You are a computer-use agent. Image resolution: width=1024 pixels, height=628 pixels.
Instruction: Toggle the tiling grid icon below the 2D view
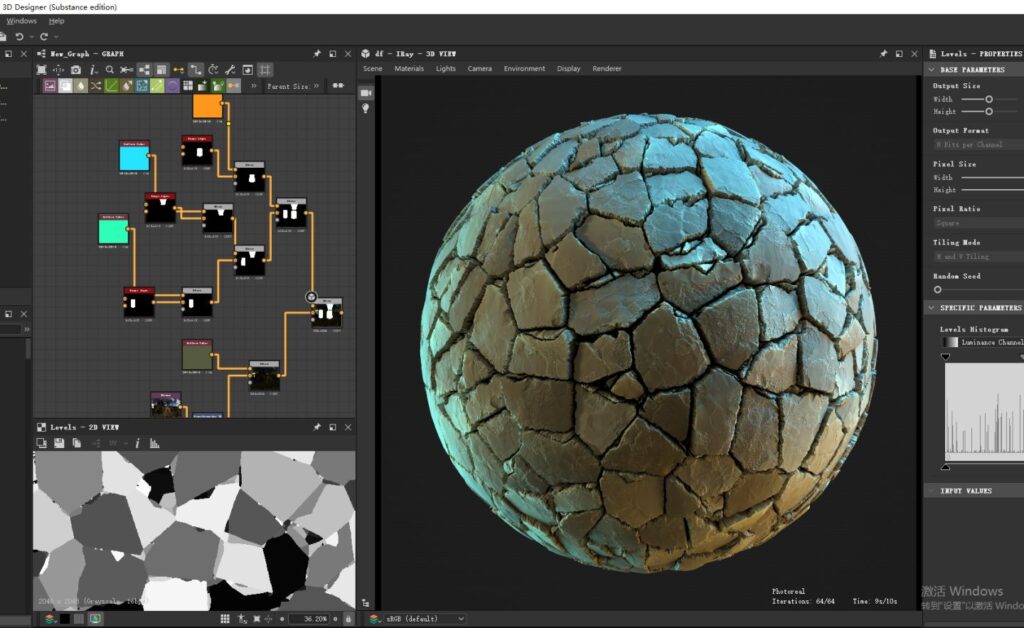(x=224, y=619)
